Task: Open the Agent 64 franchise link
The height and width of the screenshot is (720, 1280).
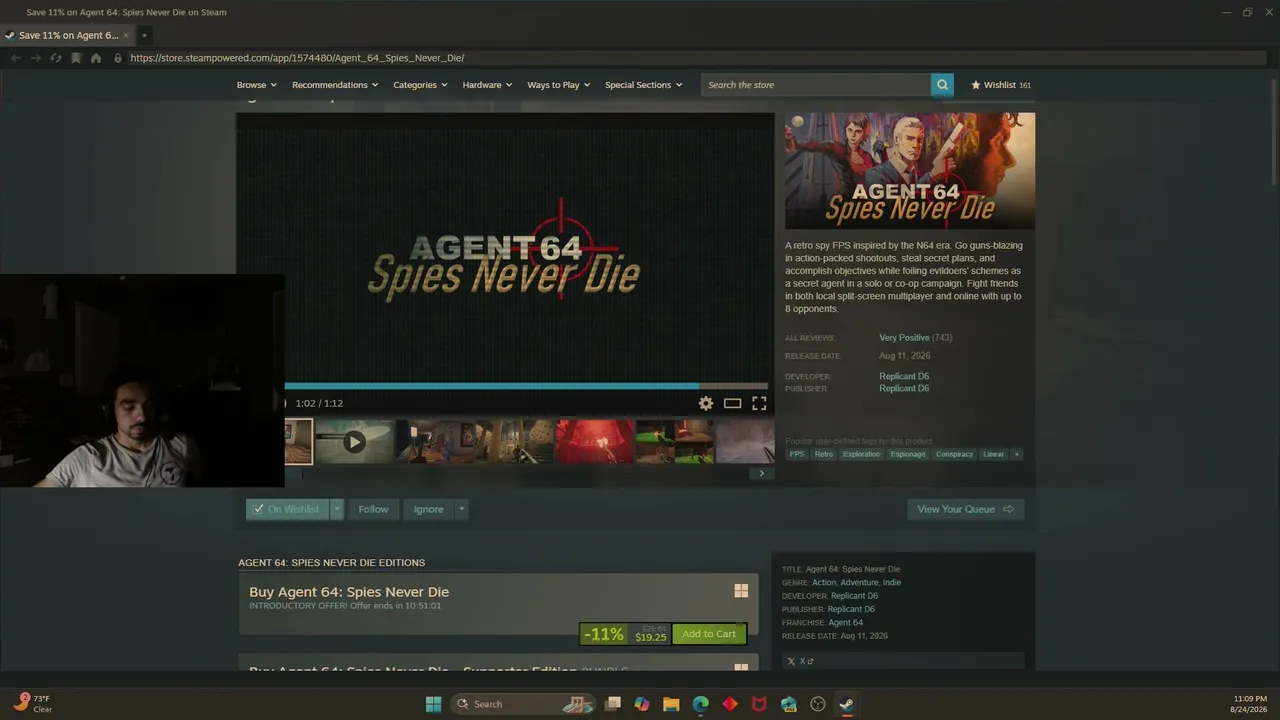Action: click(845, 622)
